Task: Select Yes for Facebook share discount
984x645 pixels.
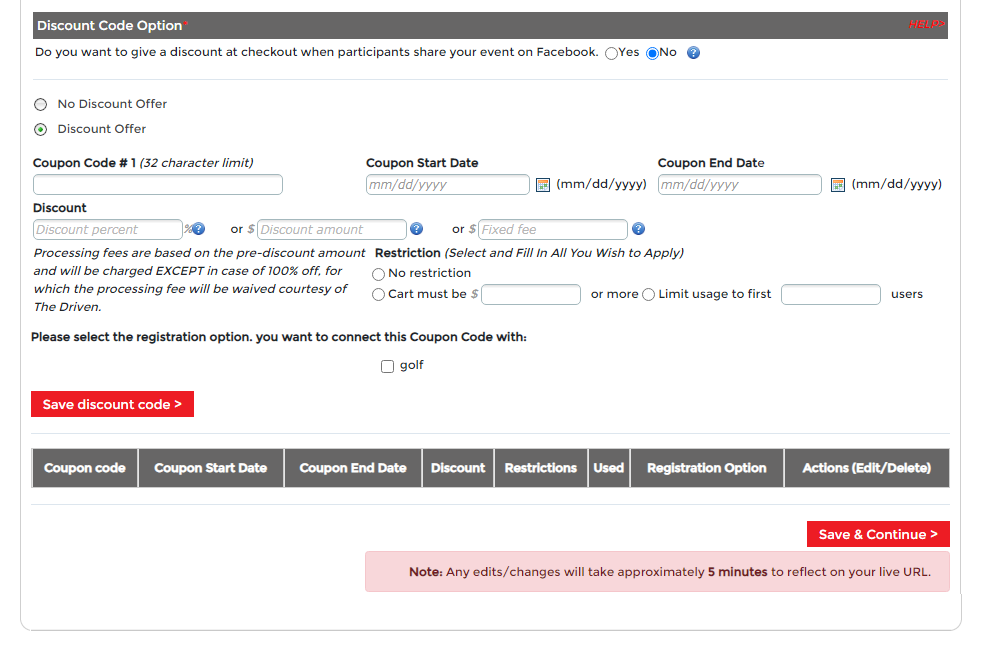Action: 611,53
